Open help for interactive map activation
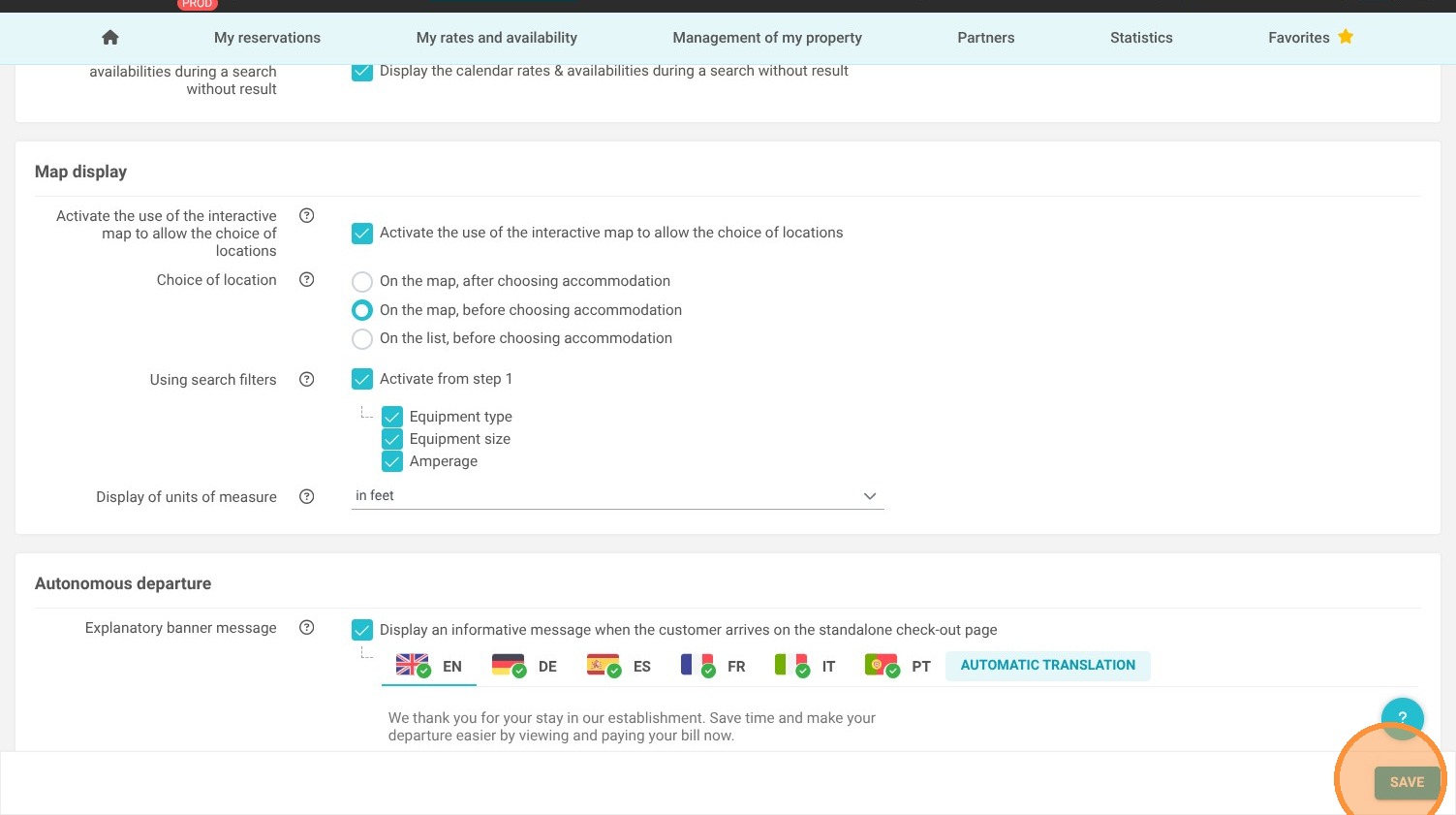This screenshot has height=815, width=1456. pos(307,216)
